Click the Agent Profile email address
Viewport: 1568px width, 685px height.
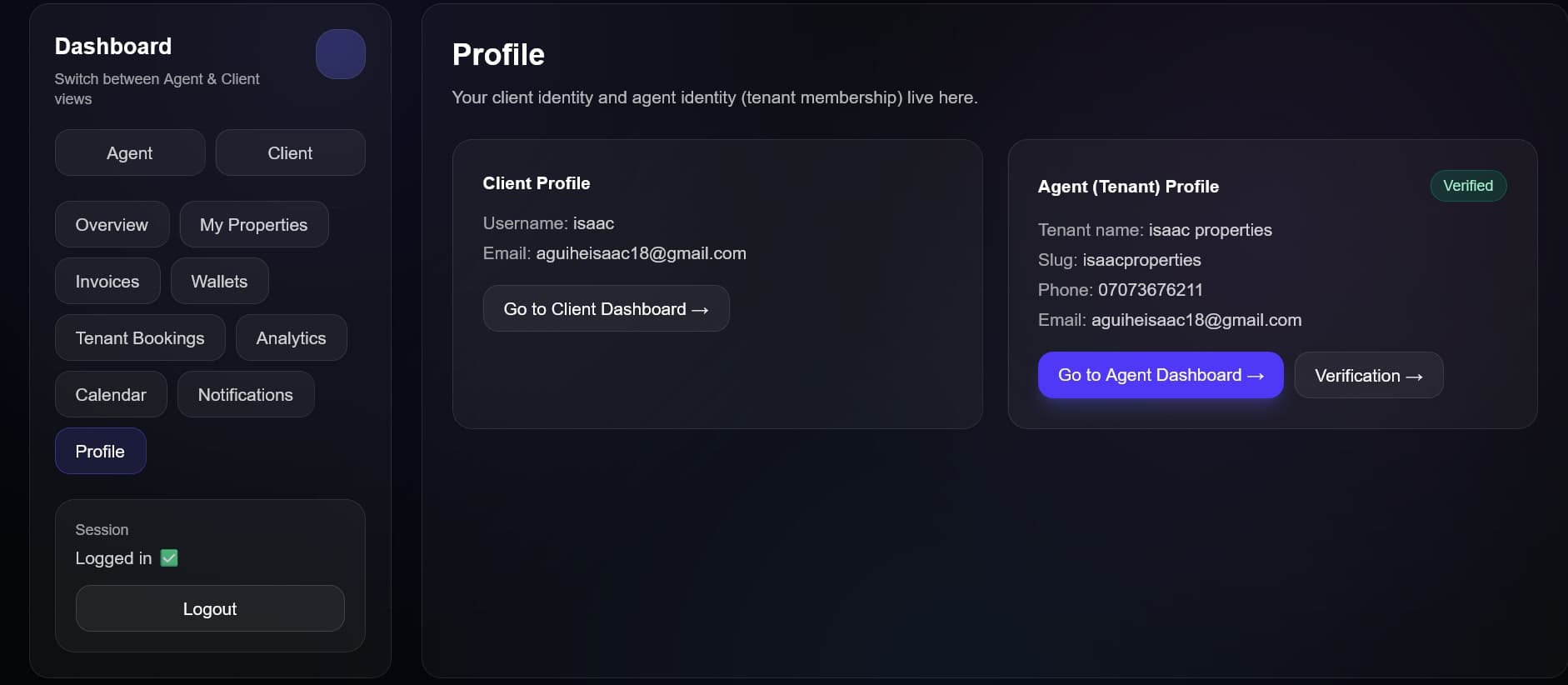click(x=1196, y=320)
